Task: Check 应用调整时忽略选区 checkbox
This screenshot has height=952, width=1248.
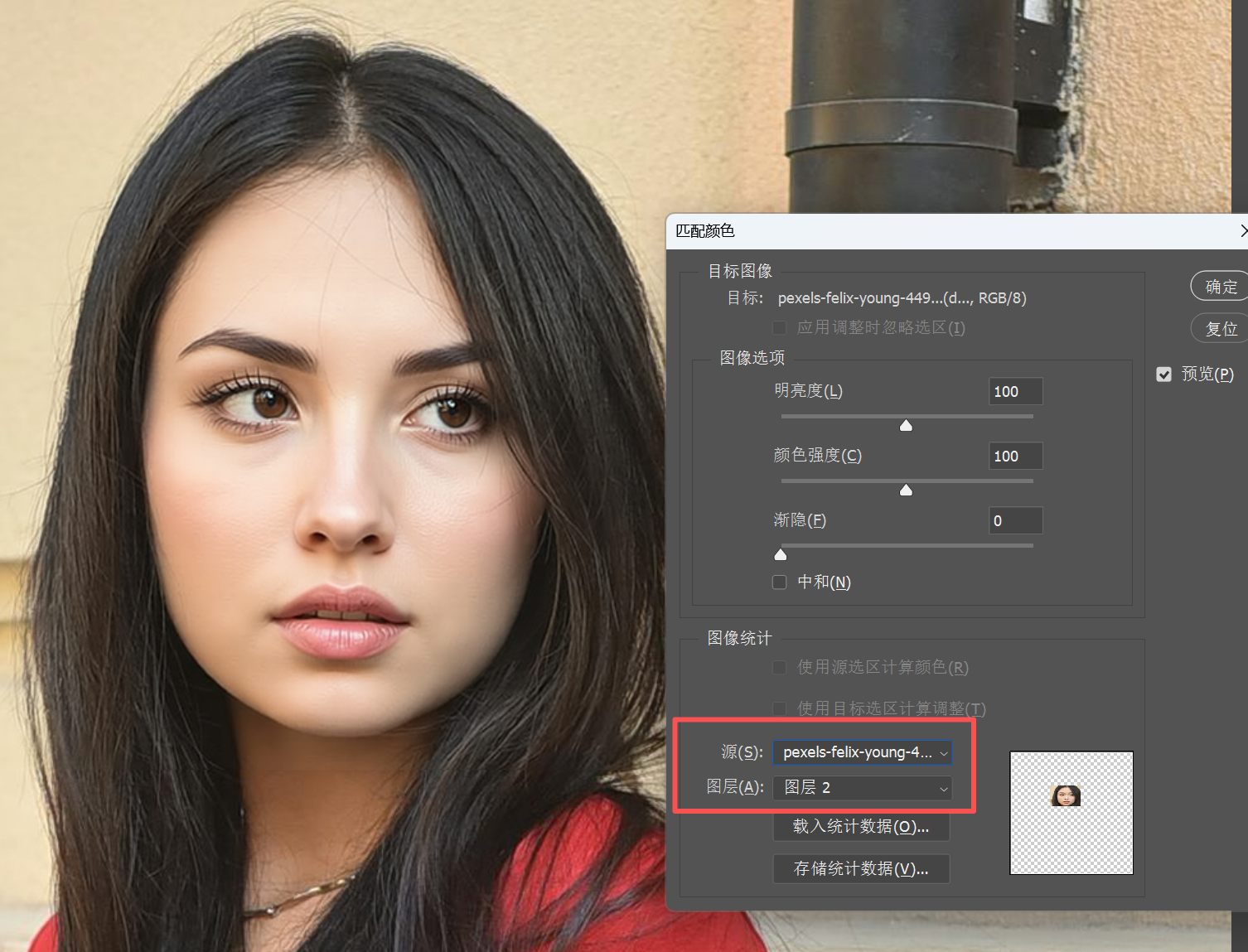Action: (x=779, y=328)
